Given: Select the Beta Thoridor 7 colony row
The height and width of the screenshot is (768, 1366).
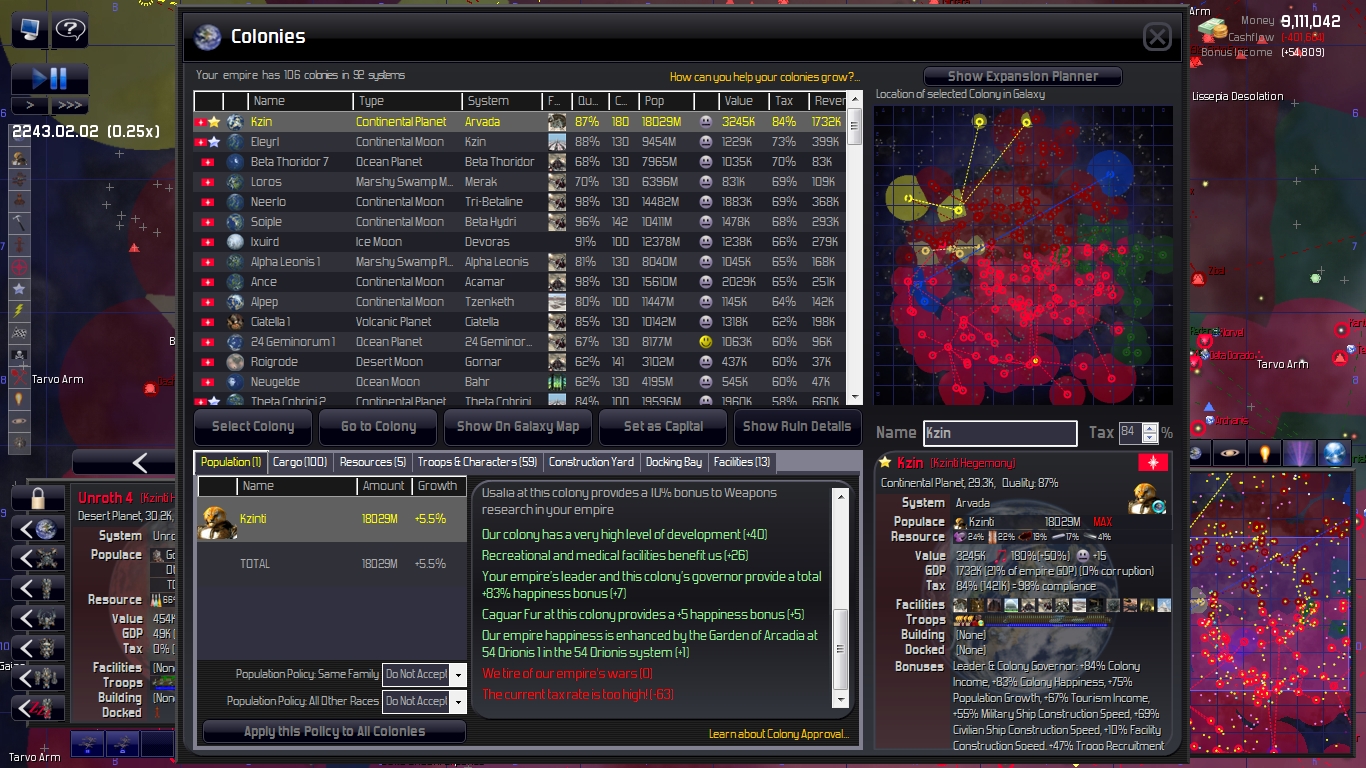Looking at the screenshot, I should click(x=520, y=162).
